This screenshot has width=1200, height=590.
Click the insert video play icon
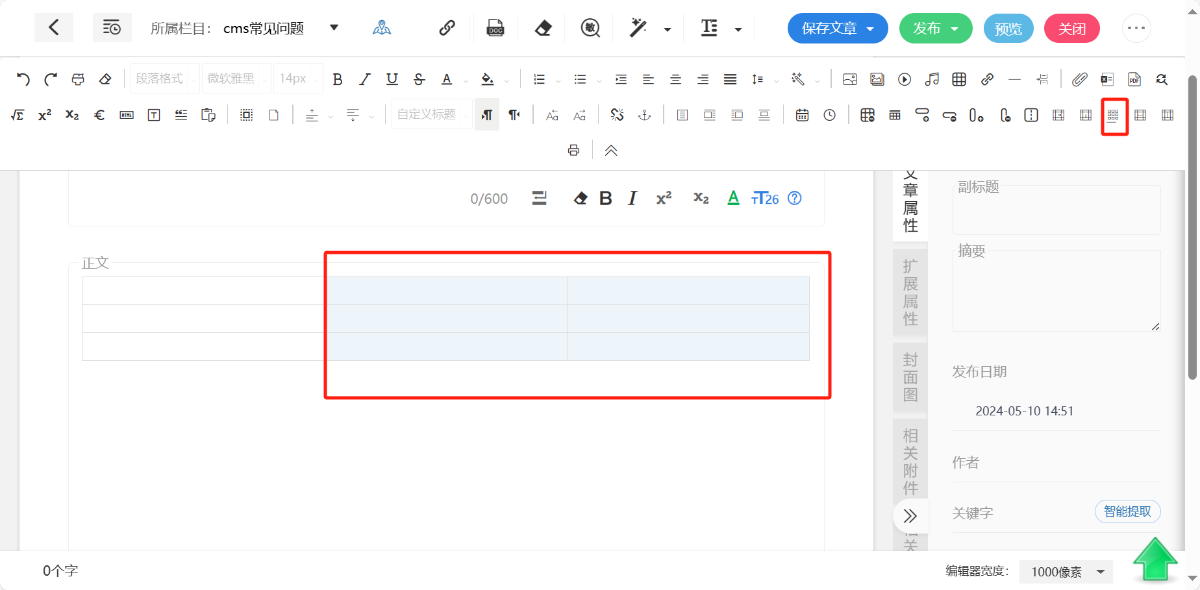pyautogui.click(x=905, y=79)
